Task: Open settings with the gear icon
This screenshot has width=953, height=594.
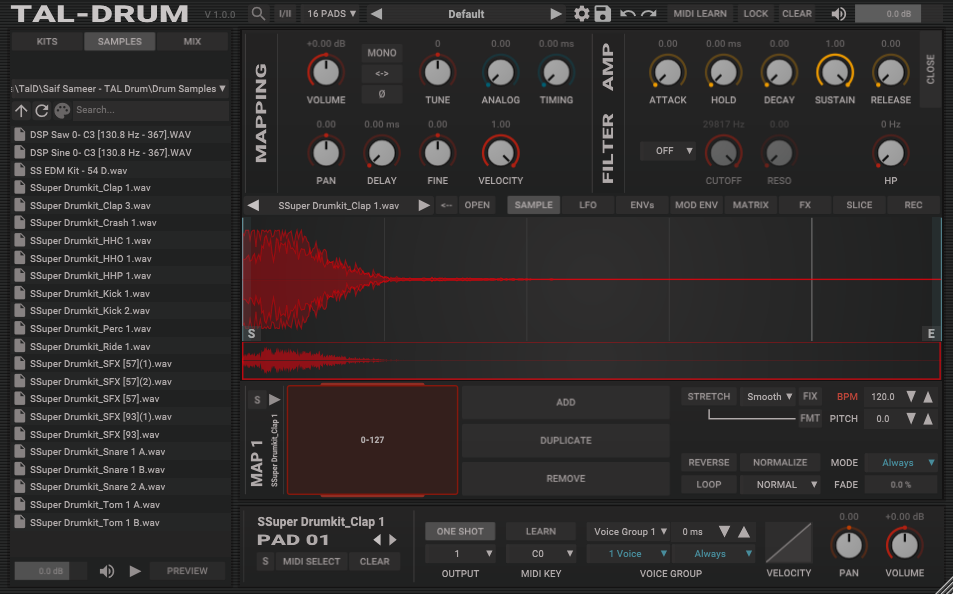Action: pyautogui.click(x=582, y=13)
